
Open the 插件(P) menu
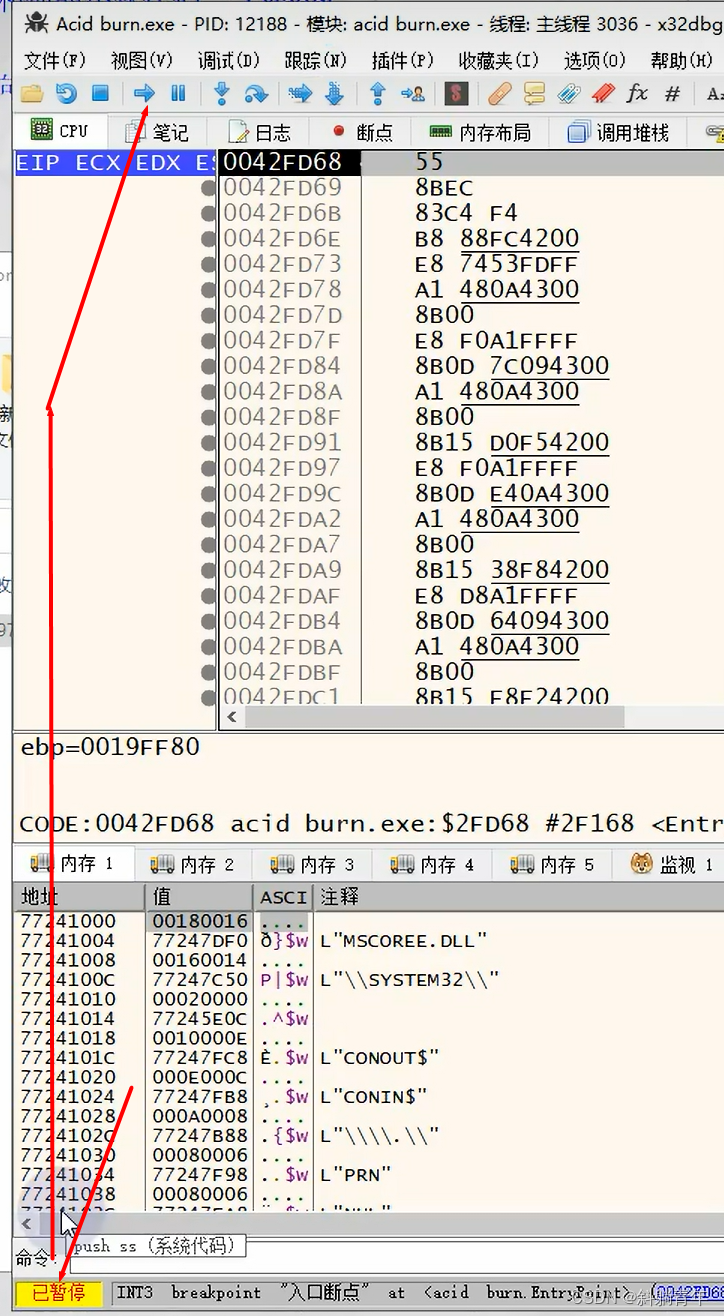coord(402,60)
